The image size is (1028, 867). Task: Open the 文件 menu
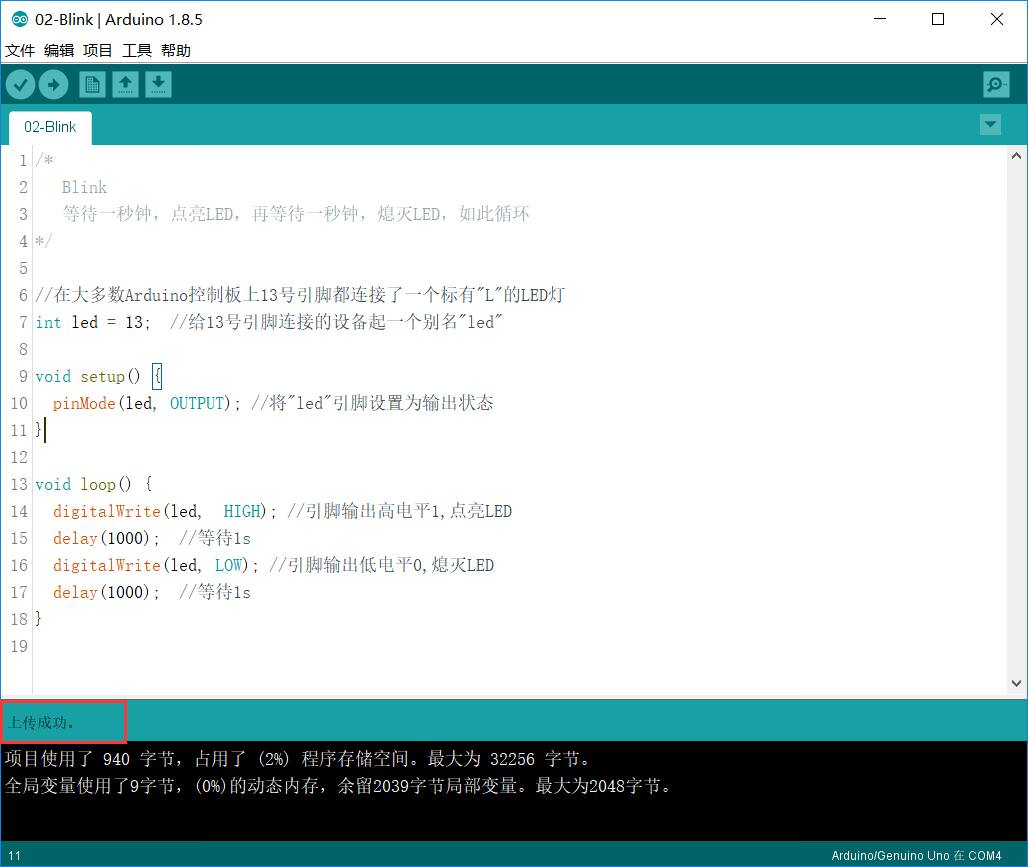pos(20,50)
